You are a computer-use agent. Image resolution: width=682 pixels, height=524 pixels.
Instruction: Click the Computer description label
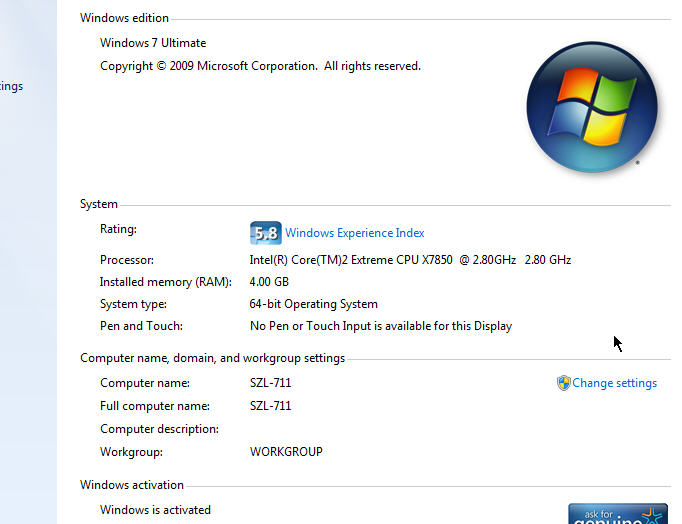[x=159, y=429]
